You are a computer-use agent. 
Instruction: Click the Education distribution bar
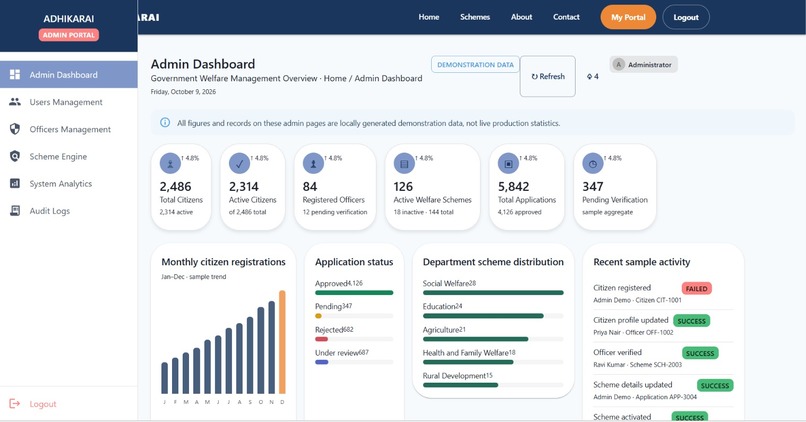(x=493, y=316)
